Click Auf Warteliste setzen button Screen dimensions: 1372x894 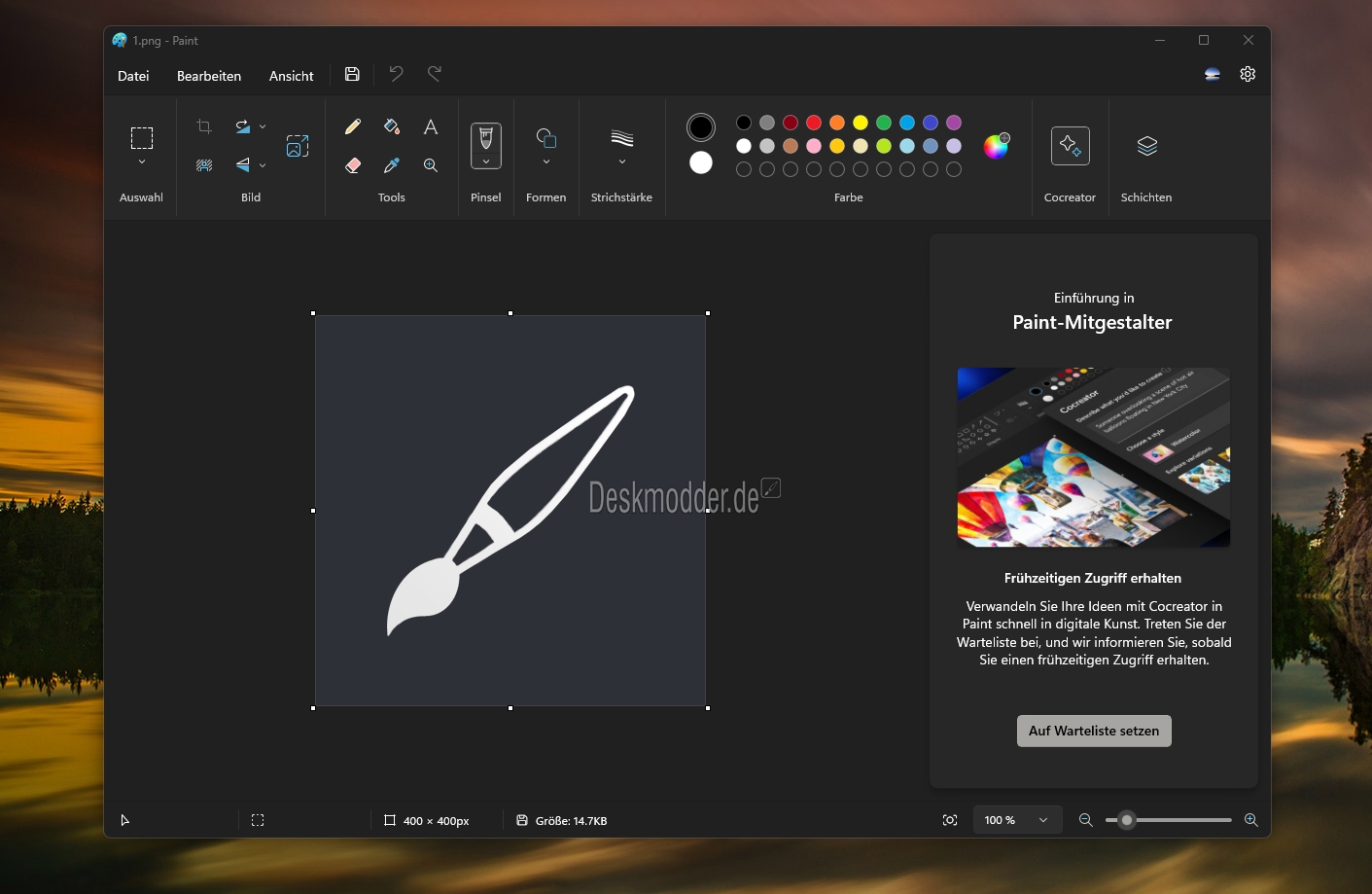coord(1094,731)
